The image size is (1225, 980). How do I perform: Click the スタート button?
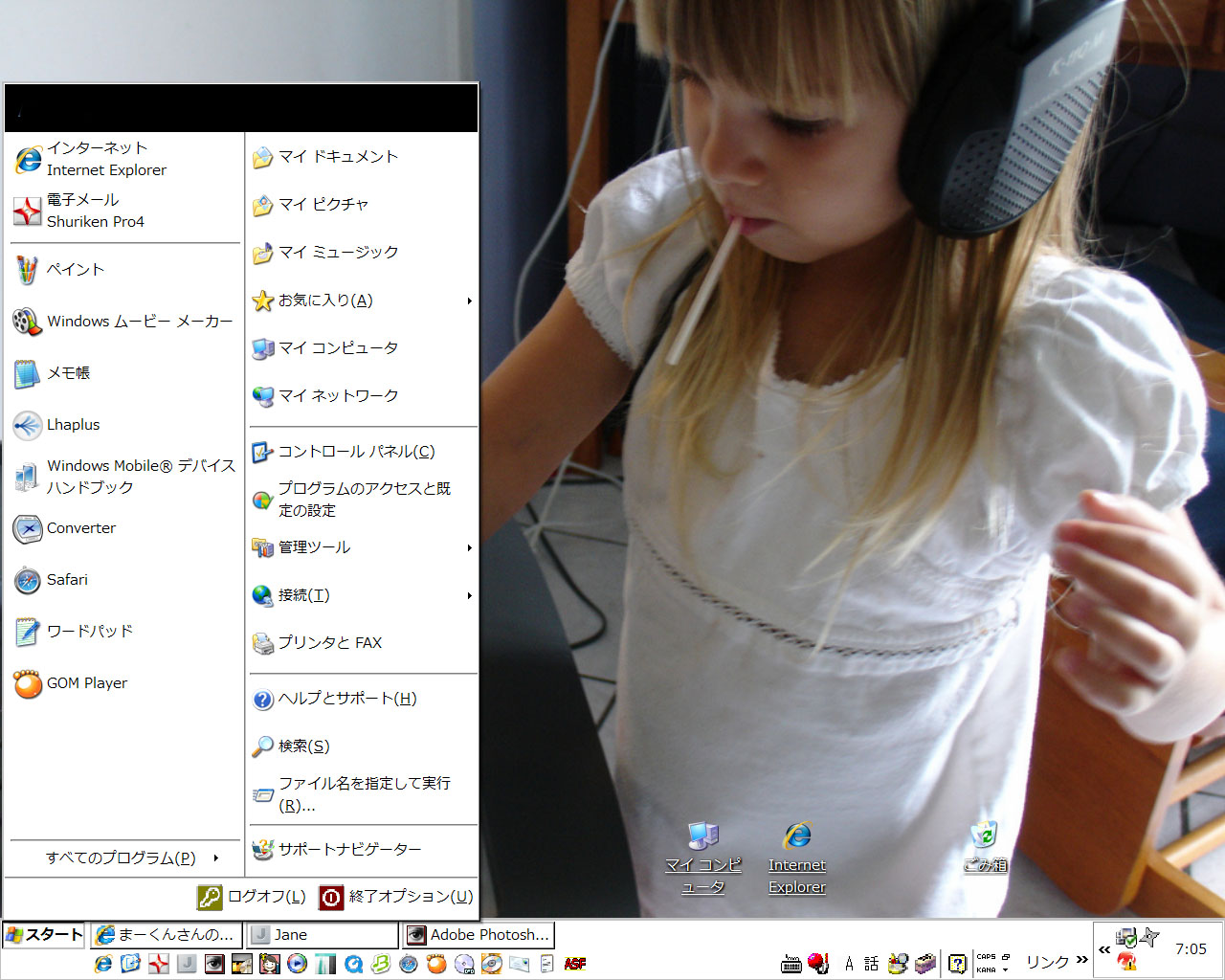click(x=44, y=935)
